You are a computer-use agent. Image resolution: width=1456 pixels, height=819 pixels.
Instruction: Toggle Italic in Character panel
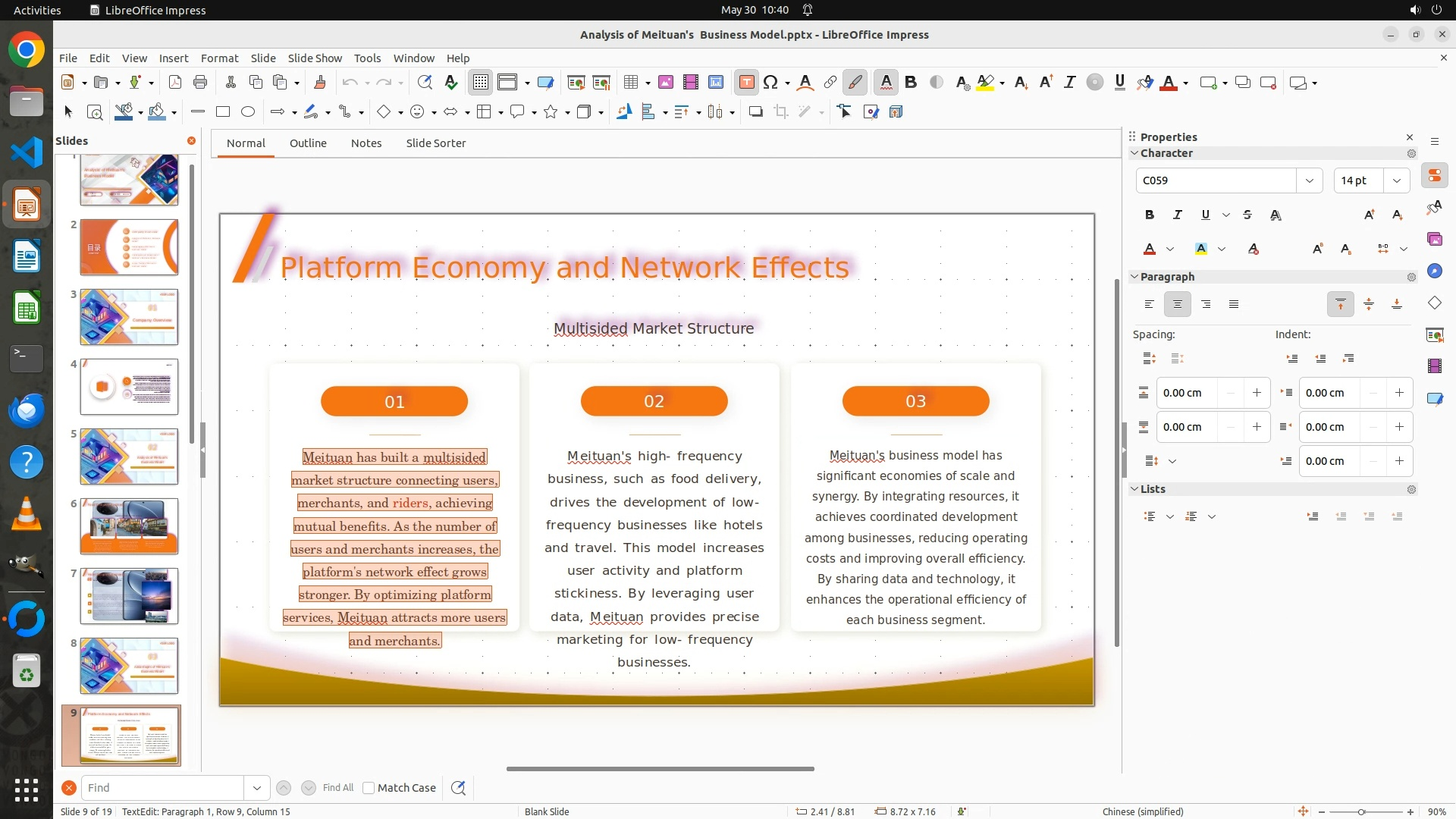[x=1177, y=215]
